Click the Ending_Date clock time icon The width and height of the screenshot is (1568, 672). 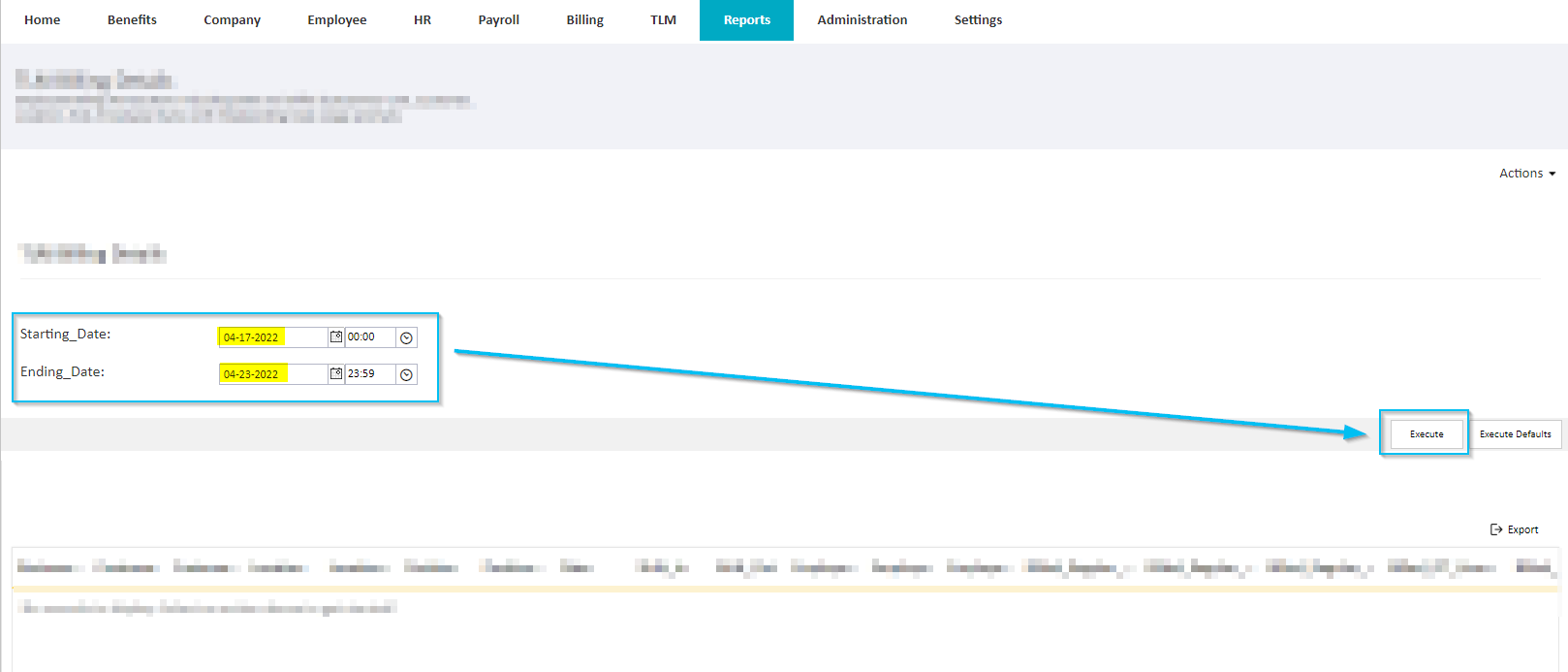[x=407, y=374]
